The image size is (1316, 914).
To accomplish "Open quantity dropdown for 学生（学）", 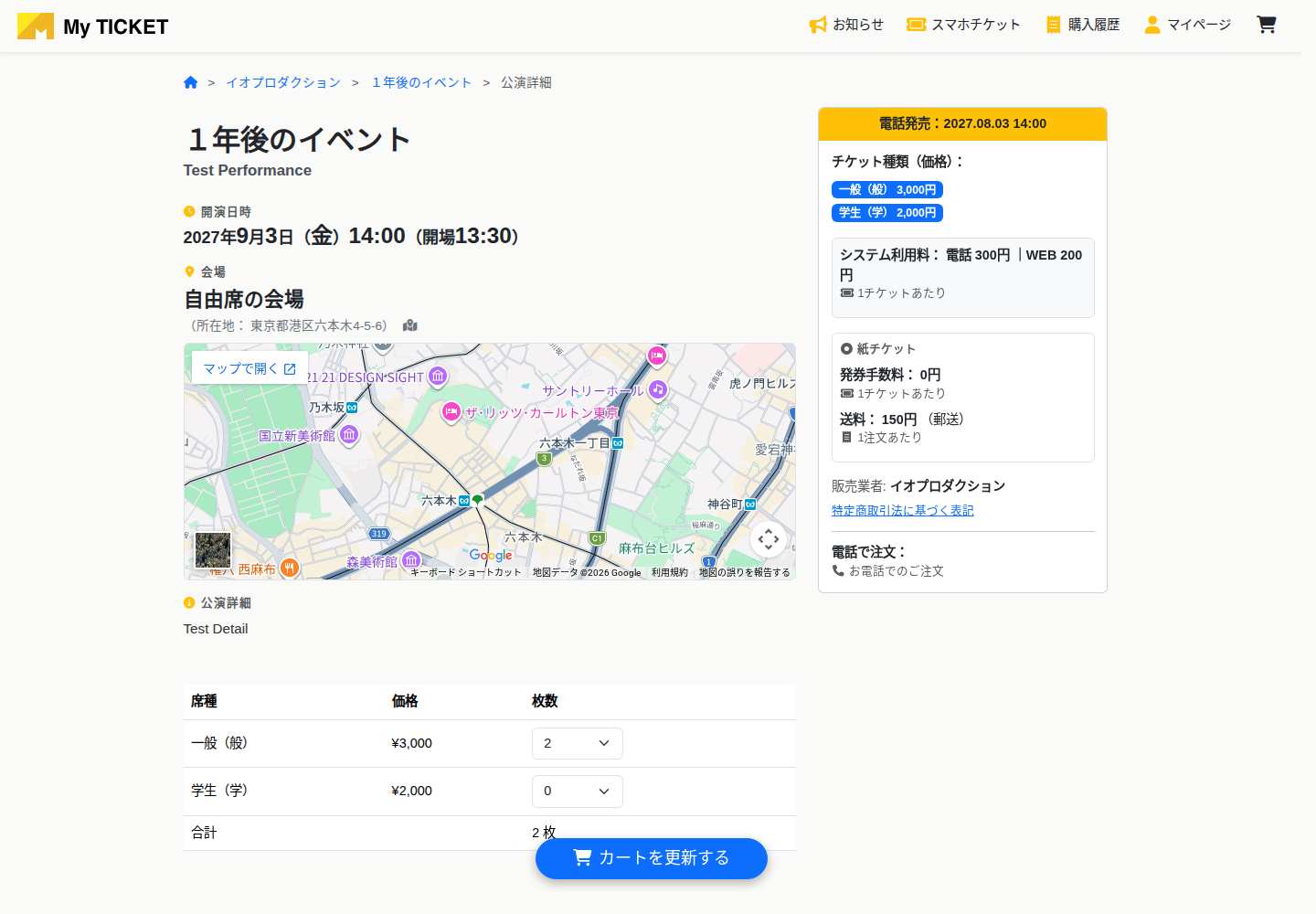I will (578, 792).
